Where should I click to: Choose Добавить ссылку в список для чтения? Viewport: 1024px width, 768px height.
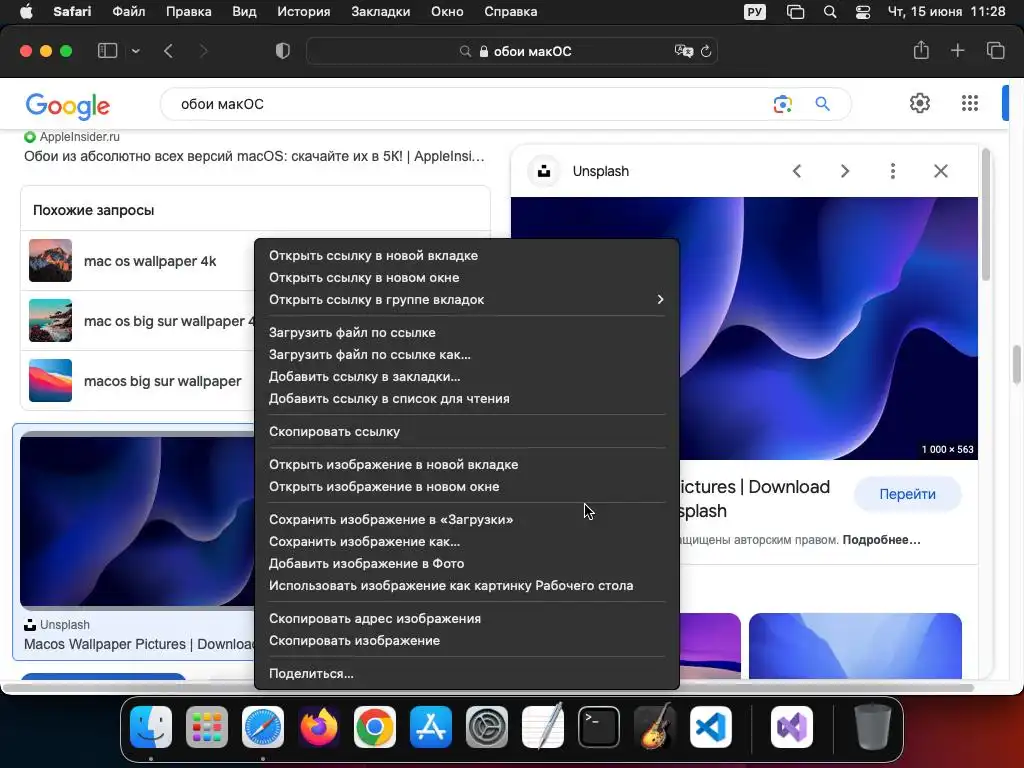pyautogui.click(x=466, y=399)
